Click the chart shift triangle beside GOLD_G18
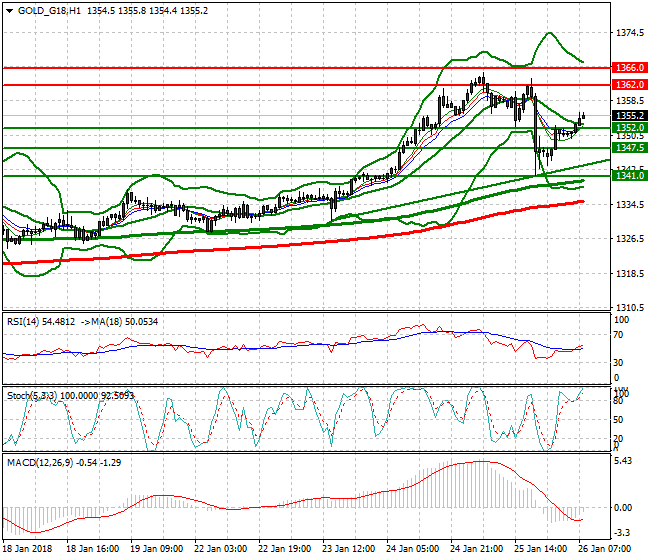 [8, 11]
